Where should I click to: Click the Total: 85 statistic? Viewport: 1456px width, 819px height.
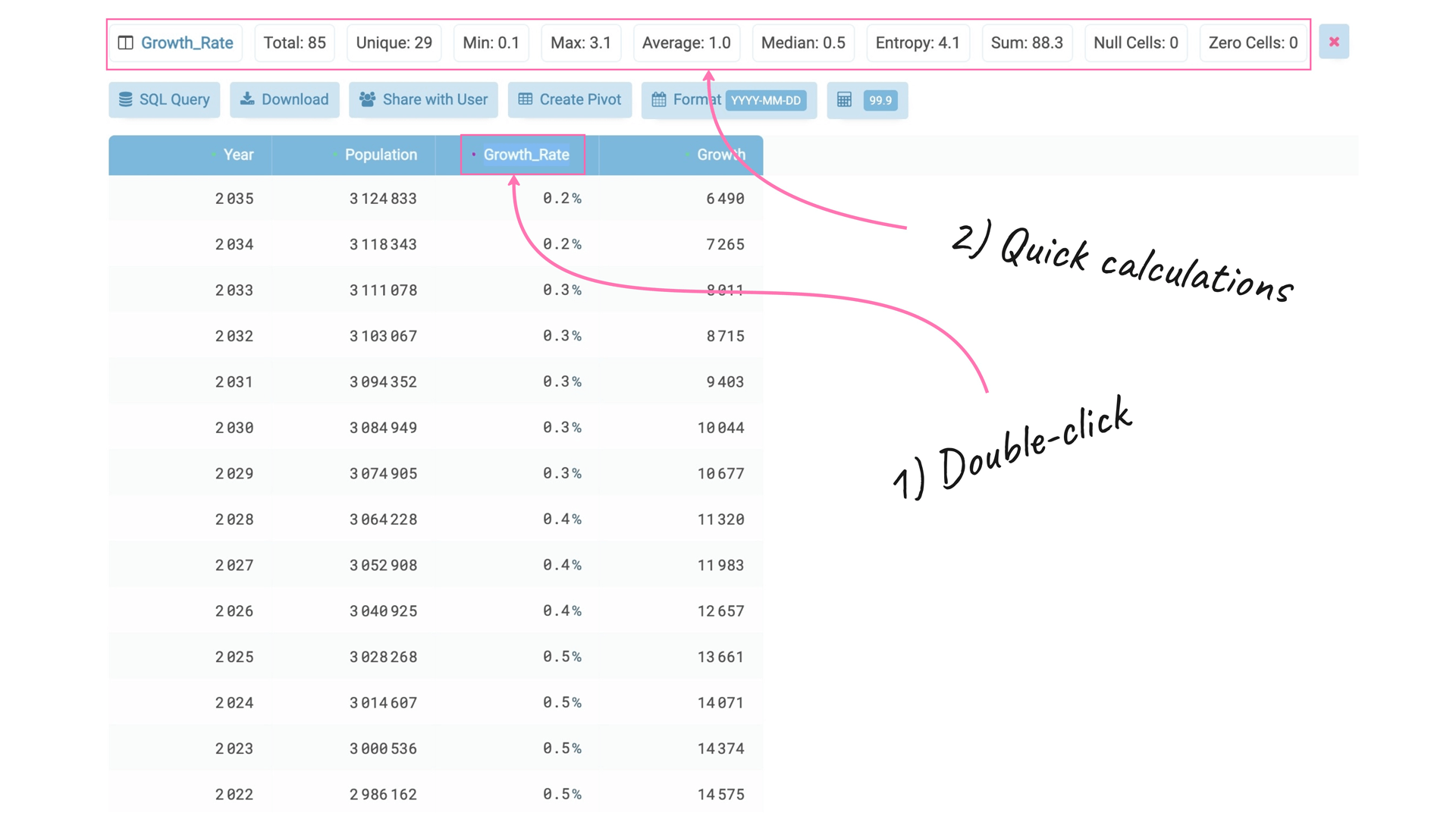(x=295, y=42)
